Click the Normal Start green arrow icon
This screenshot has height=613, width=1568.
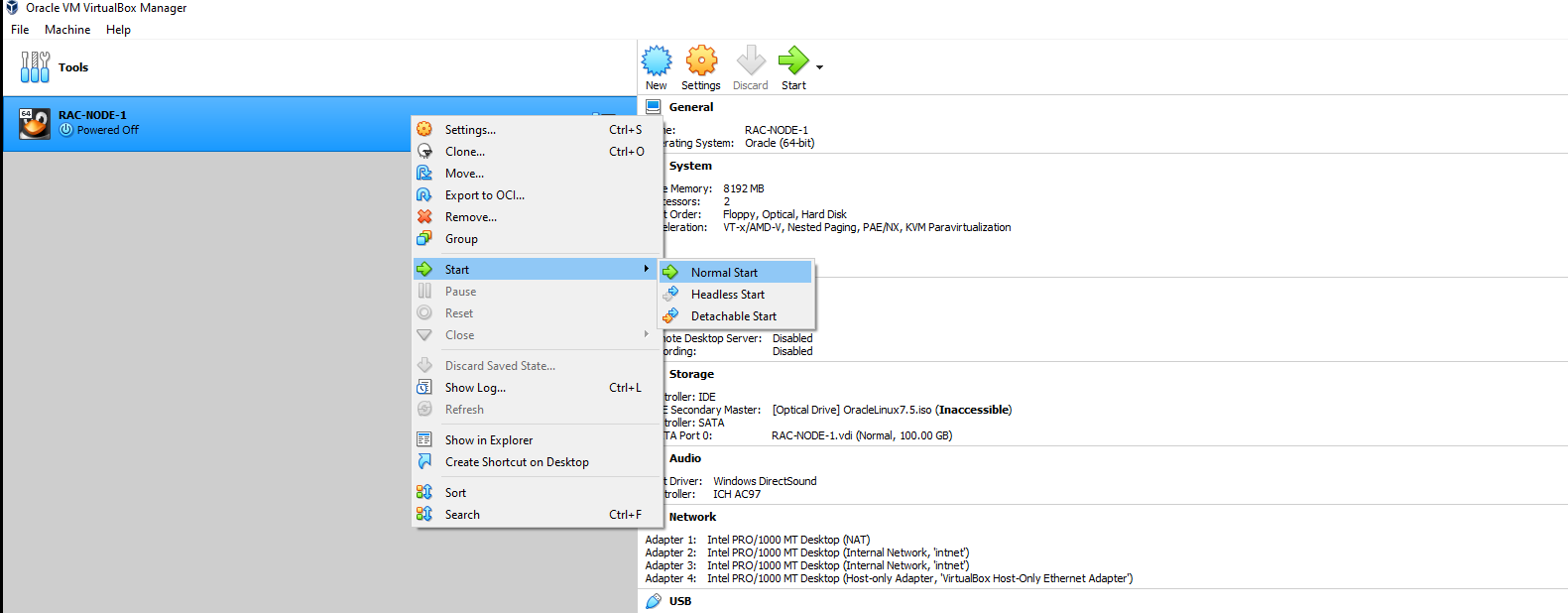point(670,272)
